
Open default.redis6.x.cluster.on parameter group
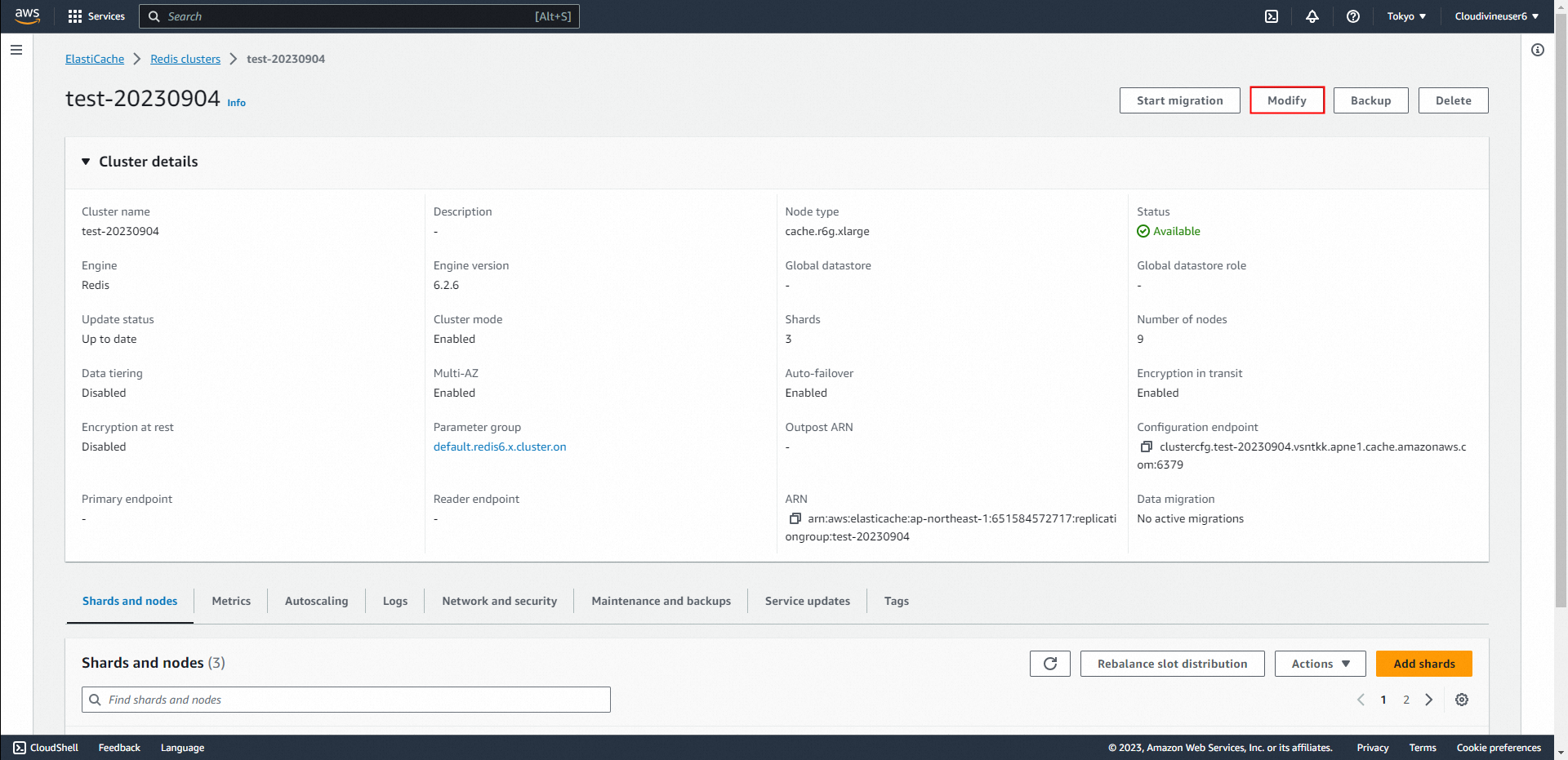500,447
